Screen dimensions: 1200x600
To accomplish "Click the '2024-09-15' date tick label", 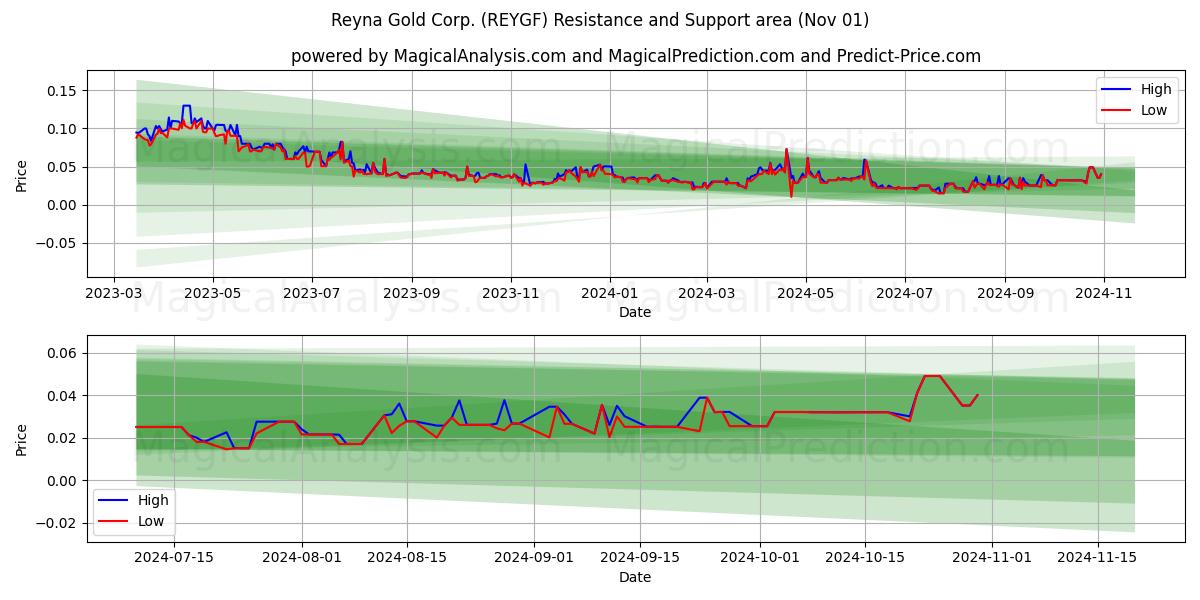I will coord(640,559).
